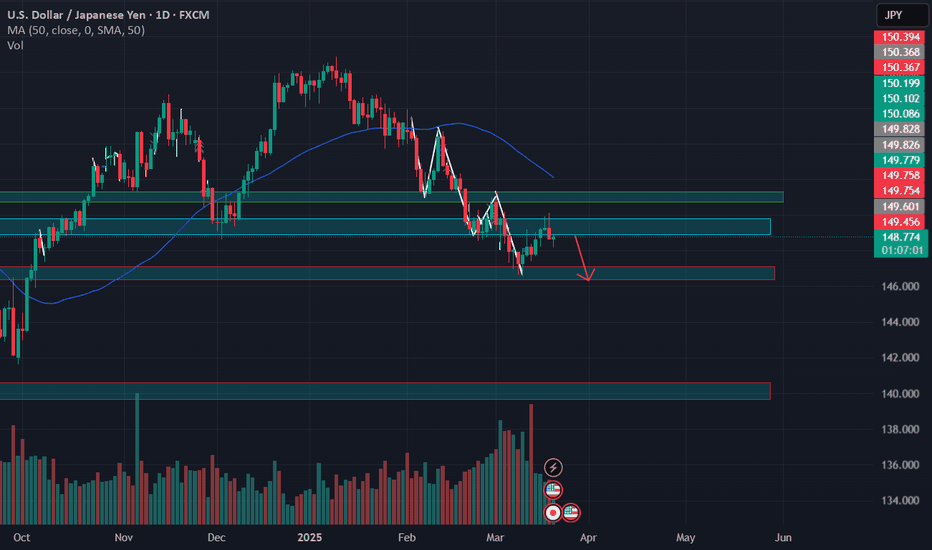Click the 149.826 gray price label
This screenshot has width=932, height=550.
[900, 145]
